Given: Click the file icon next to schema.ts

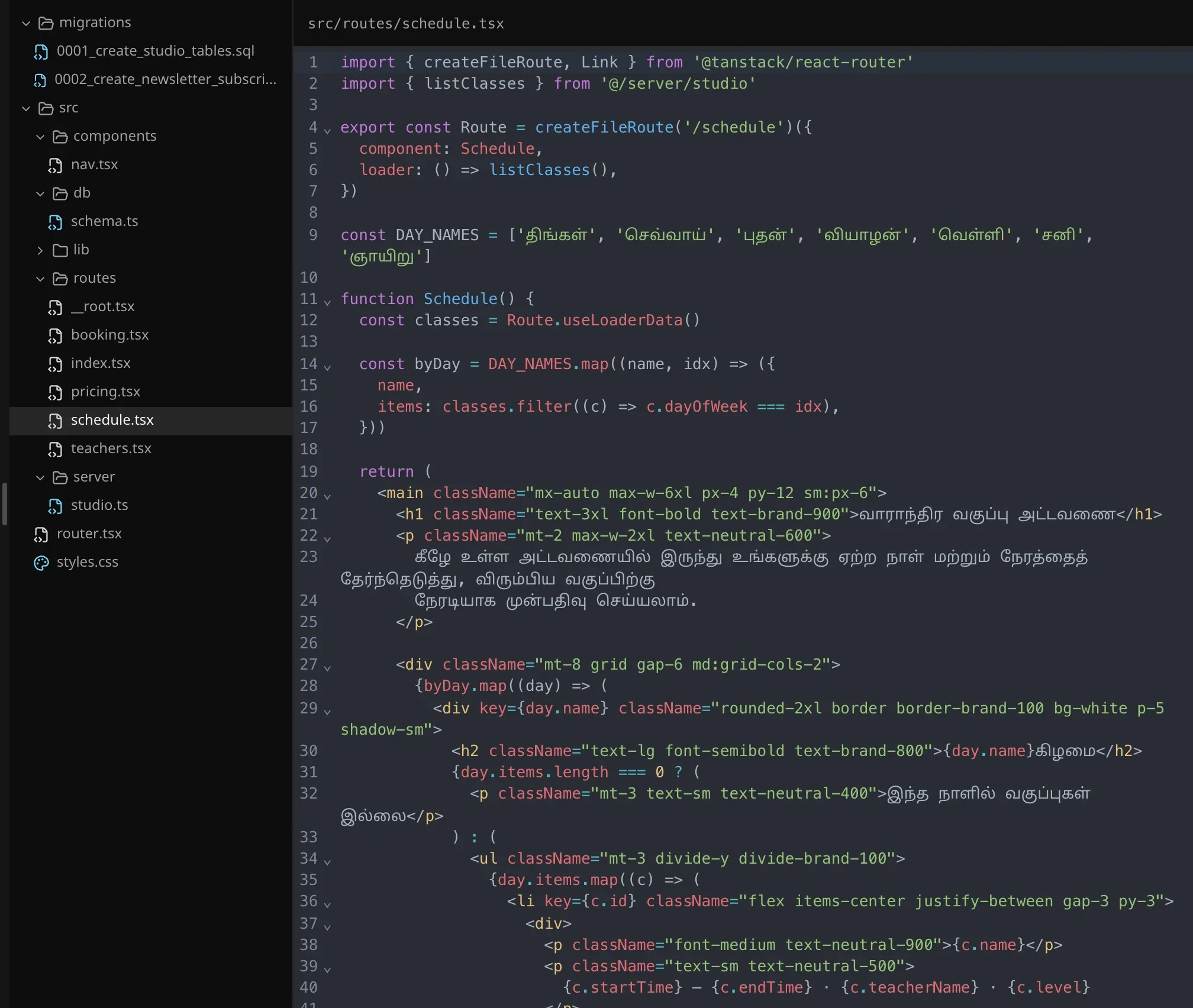Looking at the screenshot, I should coord(55,222).
